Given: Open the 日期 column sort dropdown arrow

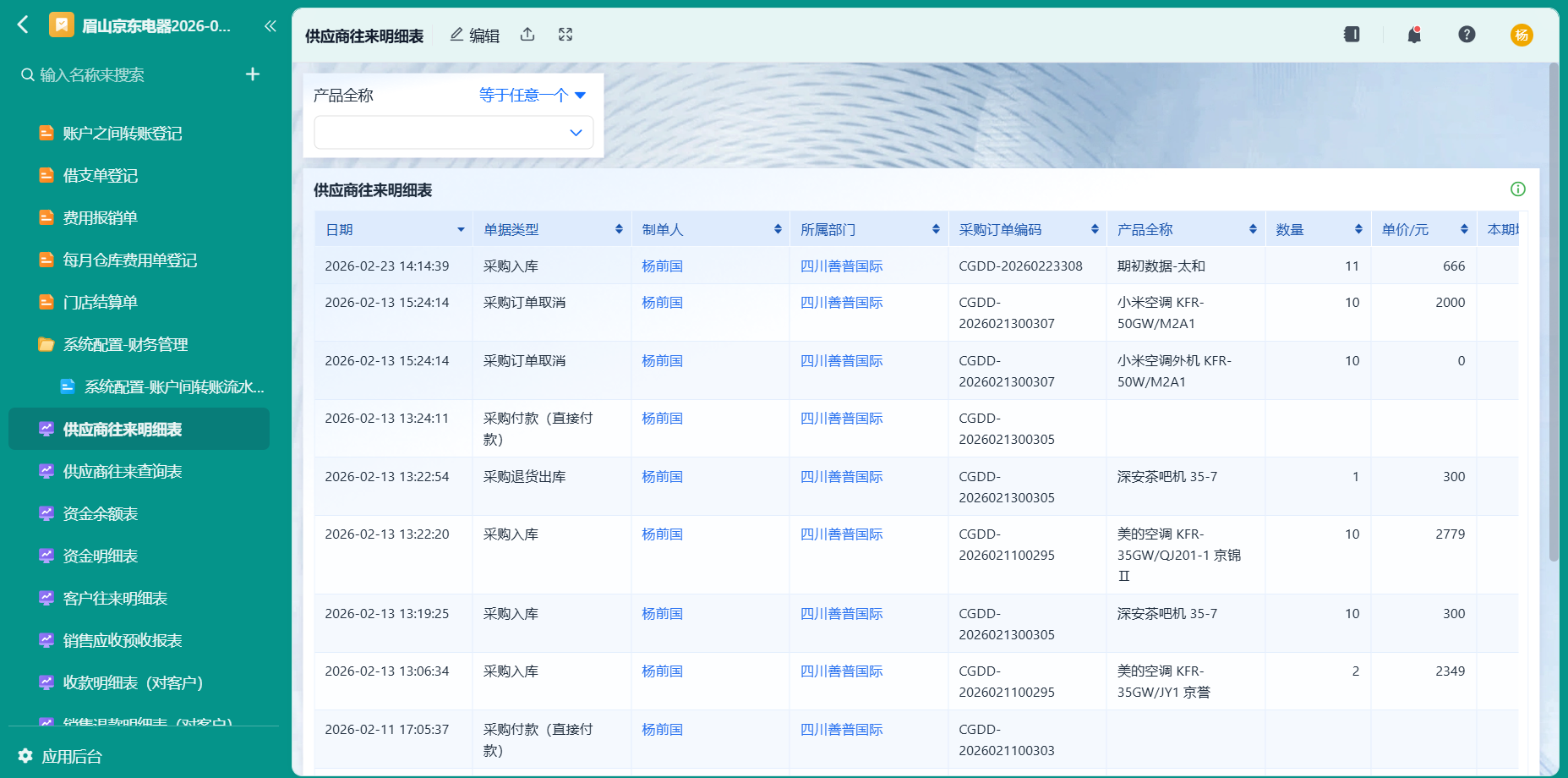Looking at the screenshot, I should pyautogui.click(x=461, y=230).
